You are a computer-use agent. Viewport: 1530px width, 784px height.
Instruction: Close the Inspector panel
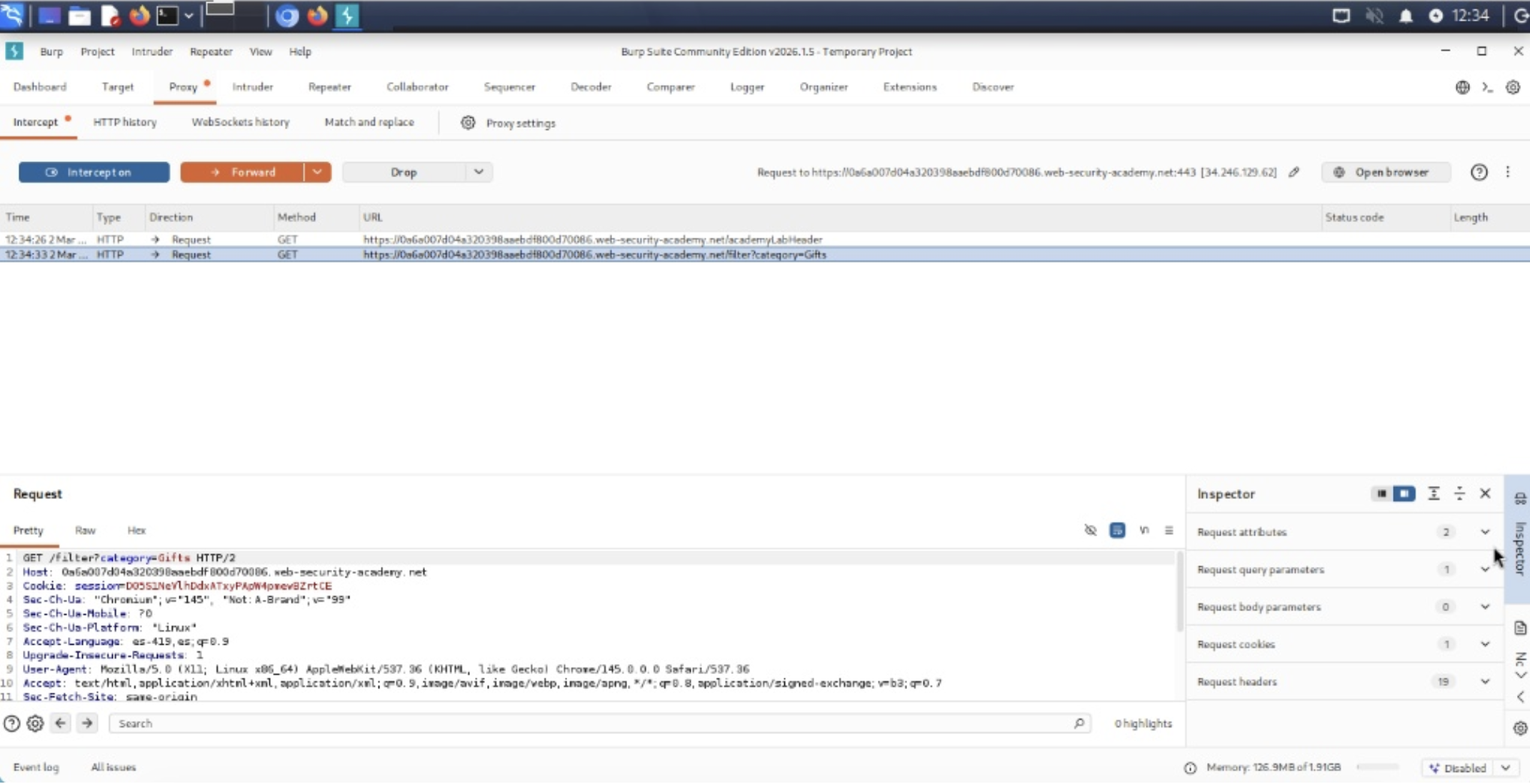(x=1485, y=494)
